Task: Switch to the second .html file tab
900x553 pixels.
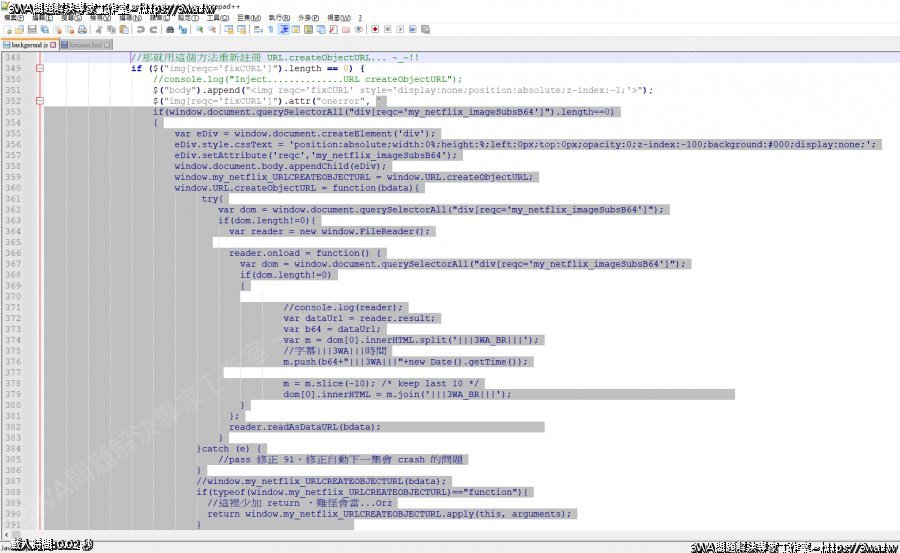Action: coord(83,45)
